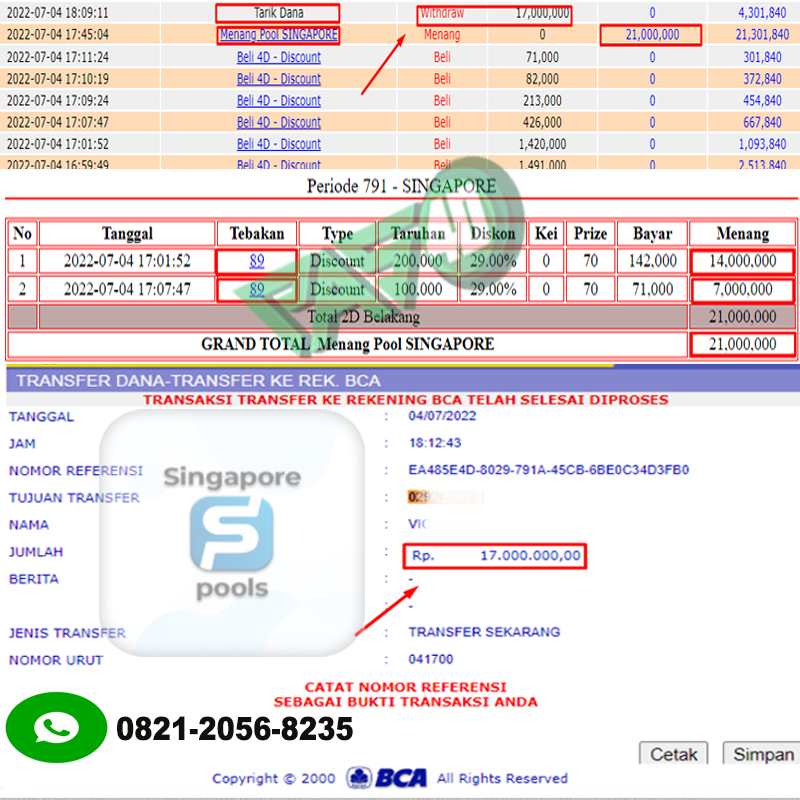This screenshot has height=800, width=800.
Task: Select Total 2D Belakang row label
Action: click(363, 317)
